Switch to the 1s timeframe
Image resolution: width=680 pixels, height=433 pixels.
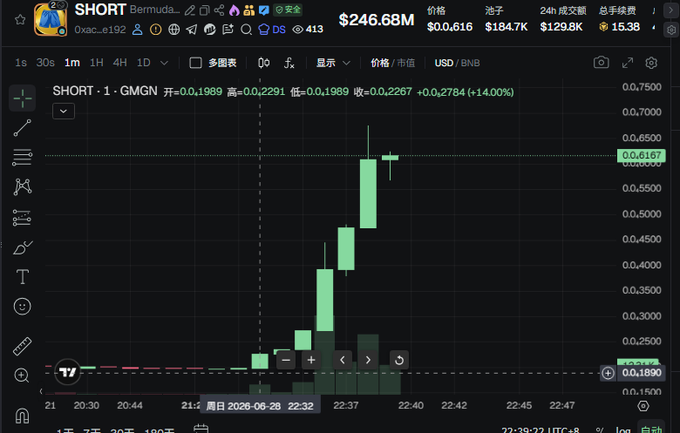[x=21, y=63]
